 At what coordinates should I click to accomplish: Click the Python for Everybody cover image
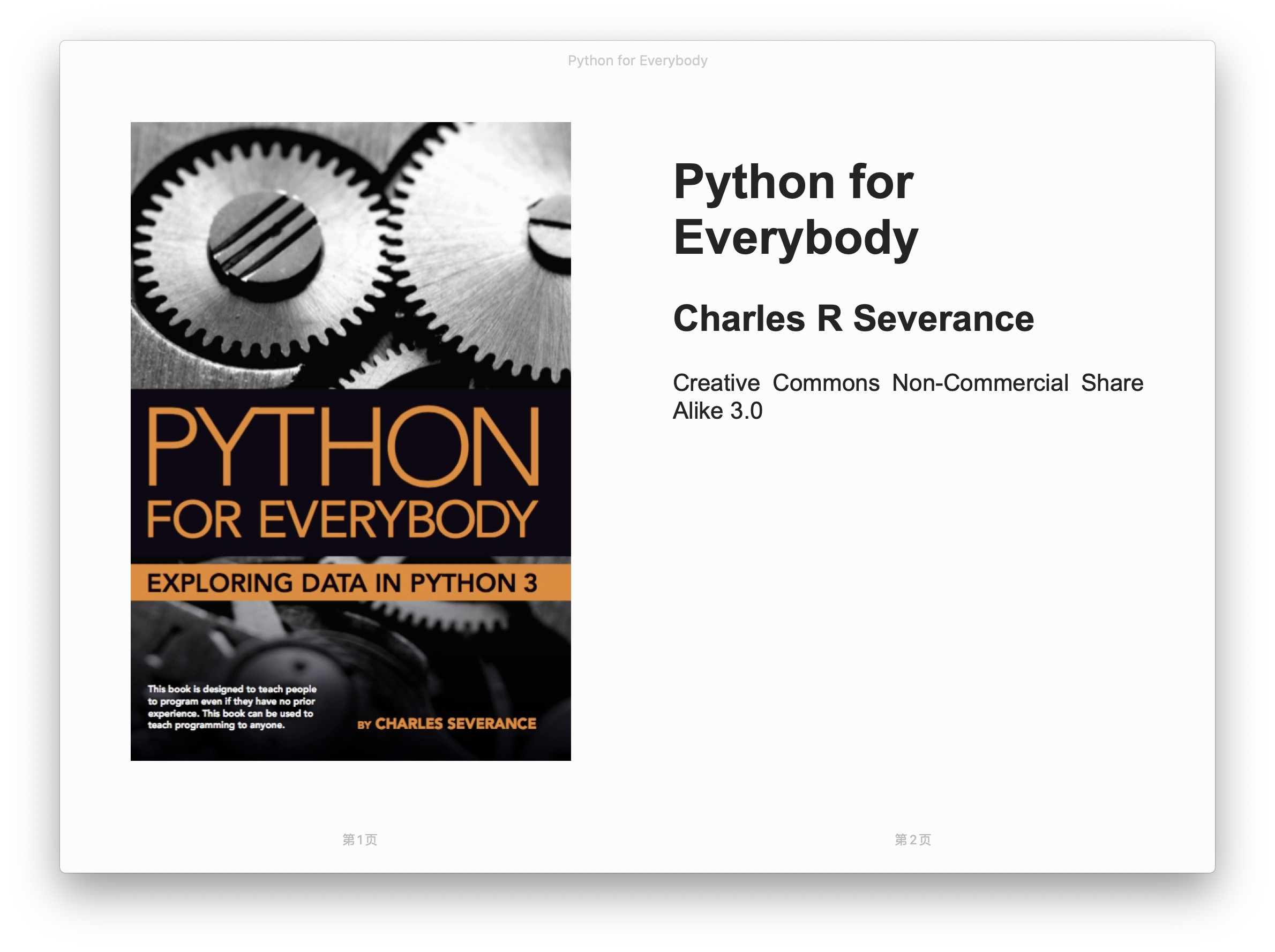pyautogui.click(x=350, y=441)
